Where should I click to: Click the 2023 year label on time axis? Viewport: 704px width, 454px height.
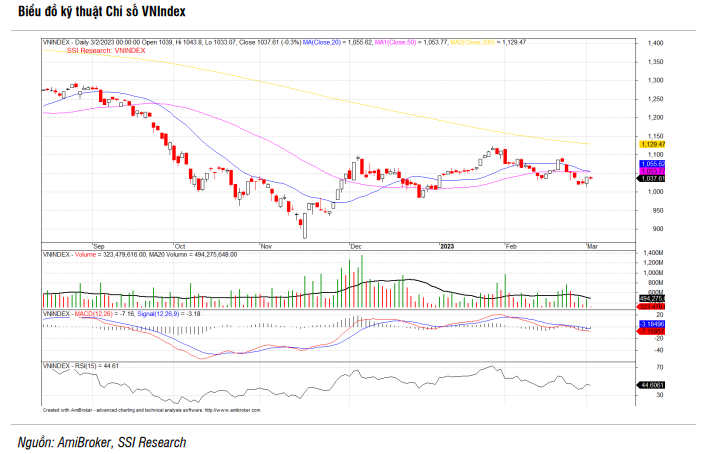446,245
